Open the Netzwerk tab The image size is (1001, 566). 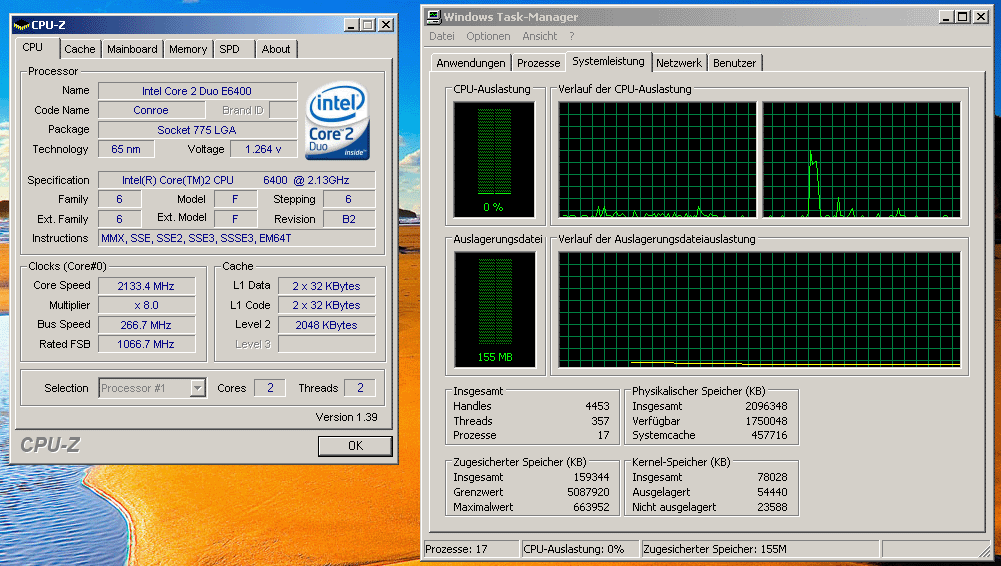click(679, 63)
